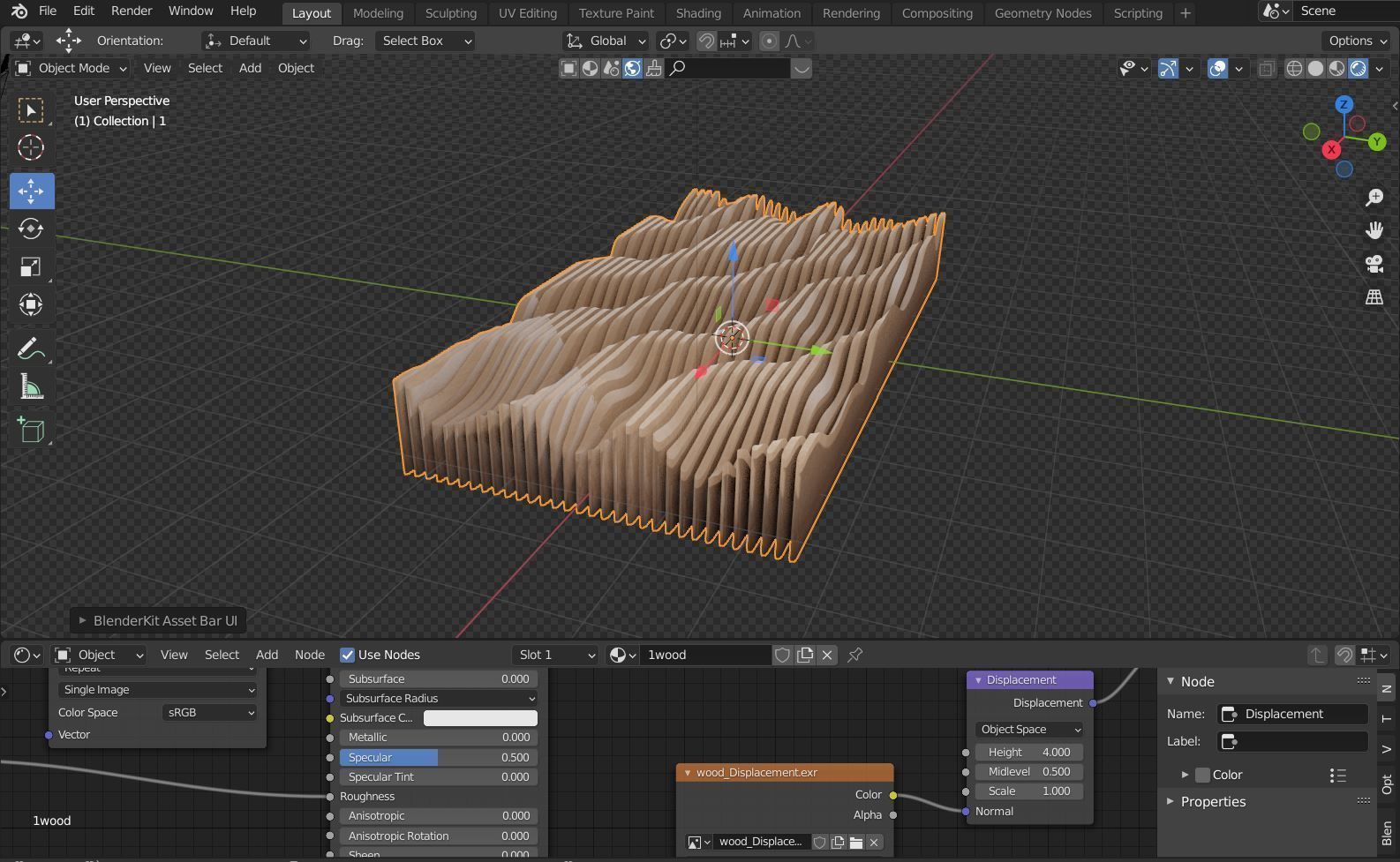1400x862 pixels.
Task: Open the Slot 1 dropdown
Action: point(555,655)
